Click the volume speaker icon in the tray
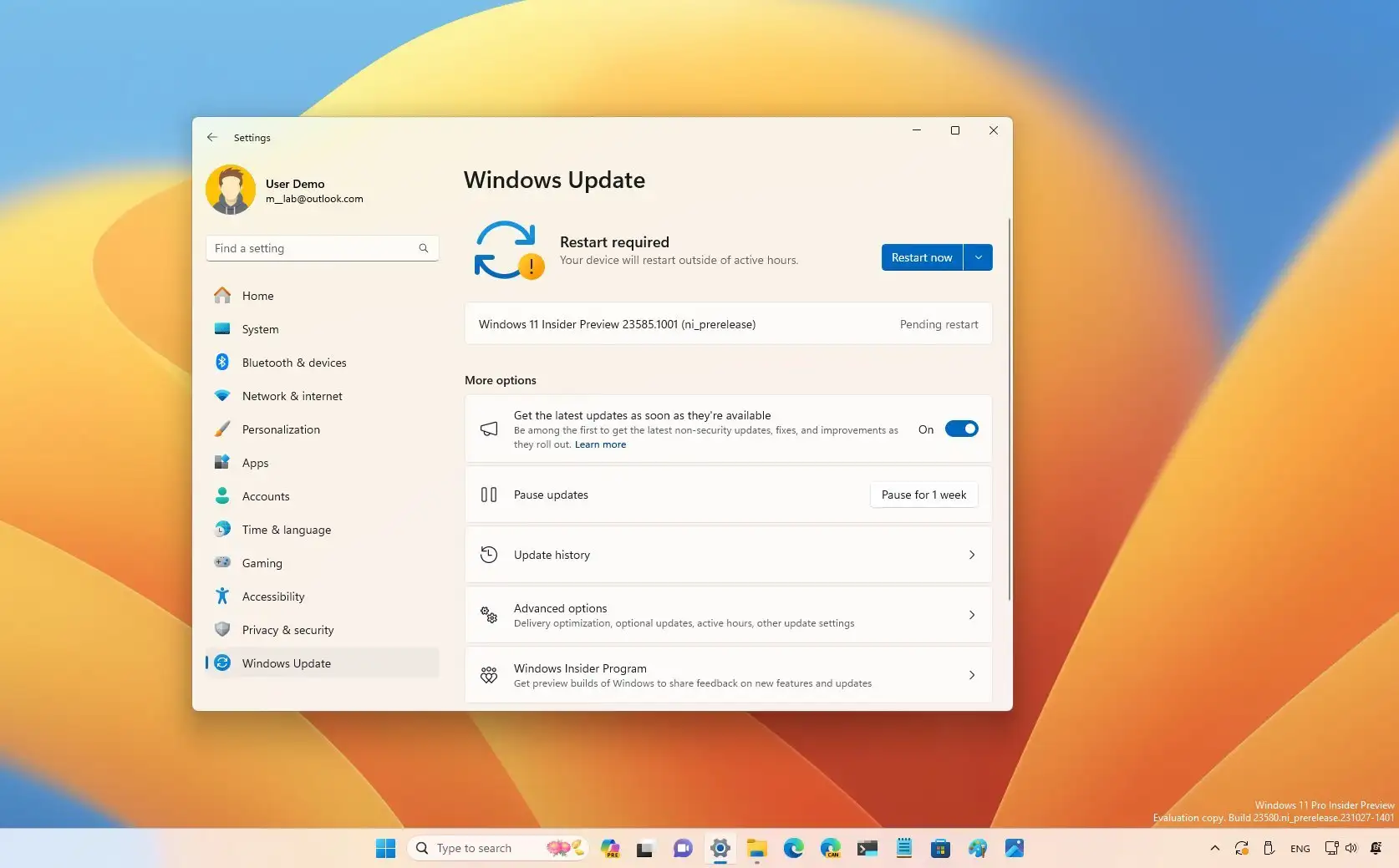The width and height of the screenshot is (1399, 868). (x=1351, y=848)
